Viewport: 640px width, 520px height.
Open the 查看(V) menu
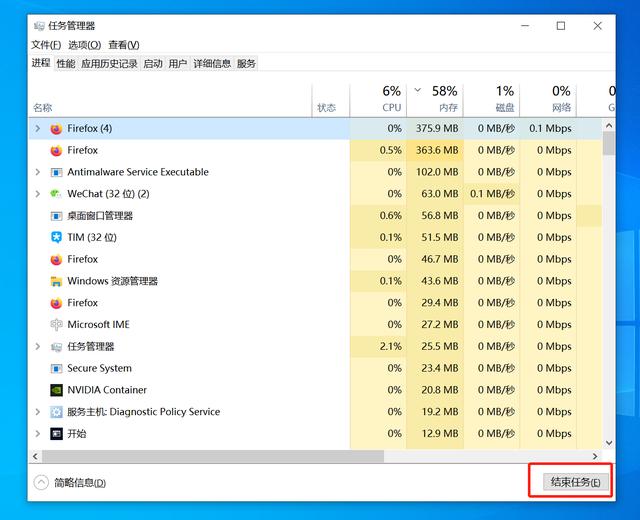pos(124,45)
